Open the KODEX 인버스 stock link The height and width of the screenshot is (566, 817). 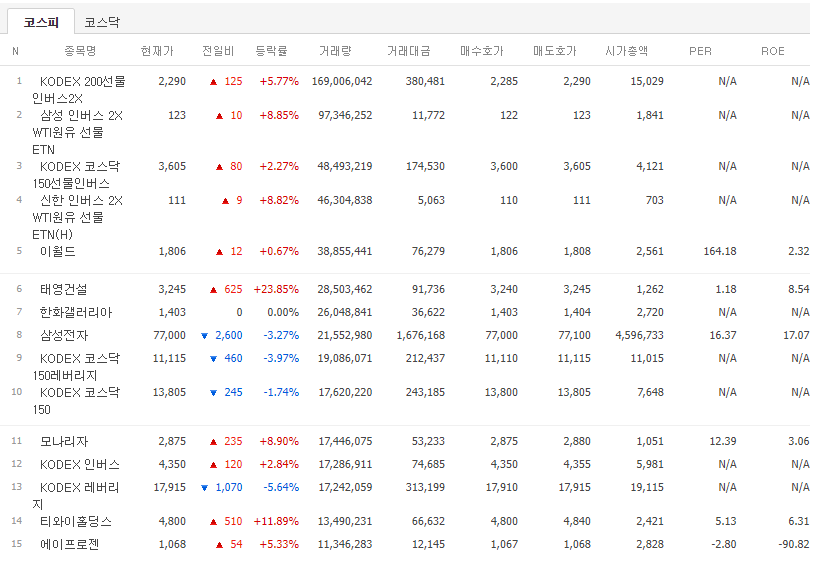point(80,464)
